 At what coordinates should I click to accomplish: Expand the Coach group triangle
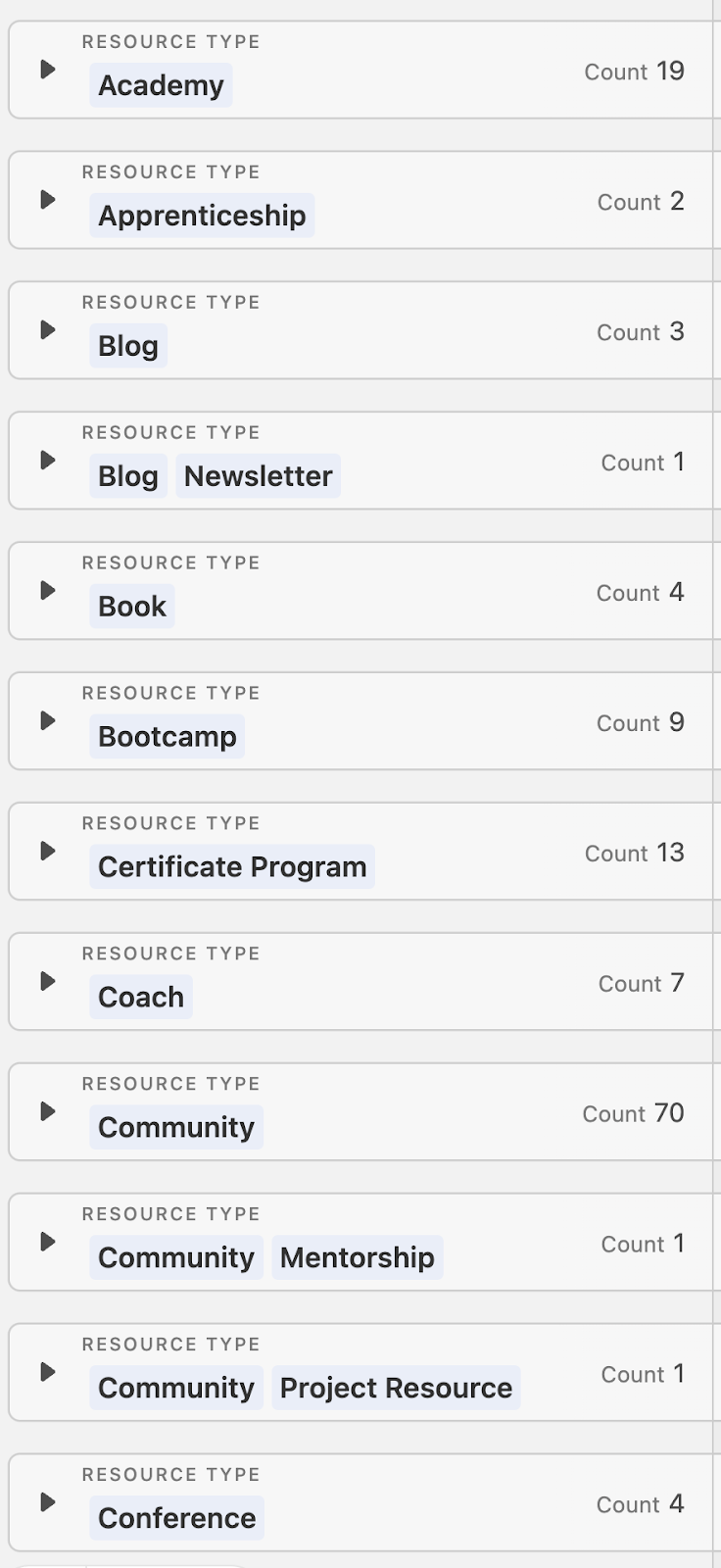click(47, 982)
